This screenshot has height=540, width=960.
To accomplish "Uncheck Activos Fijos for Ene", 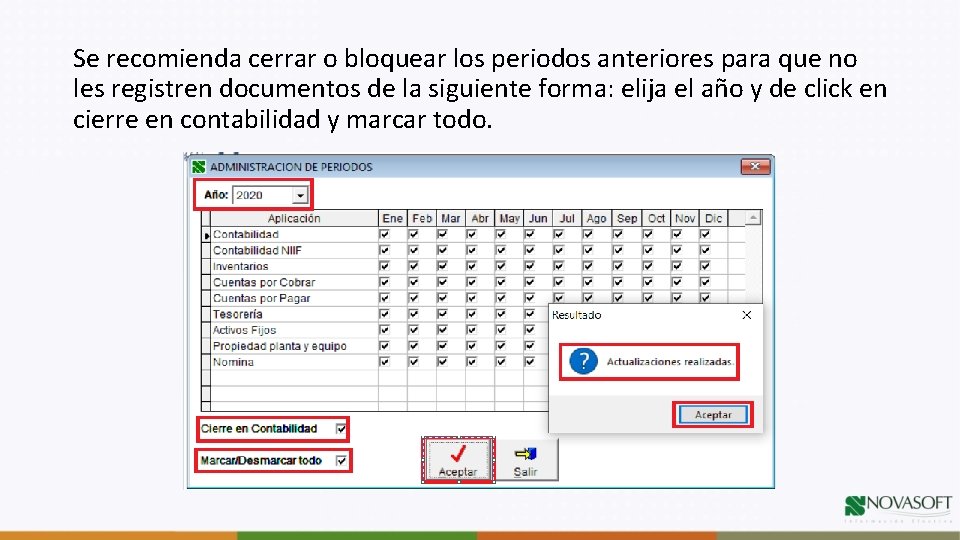I will [384, 330].
